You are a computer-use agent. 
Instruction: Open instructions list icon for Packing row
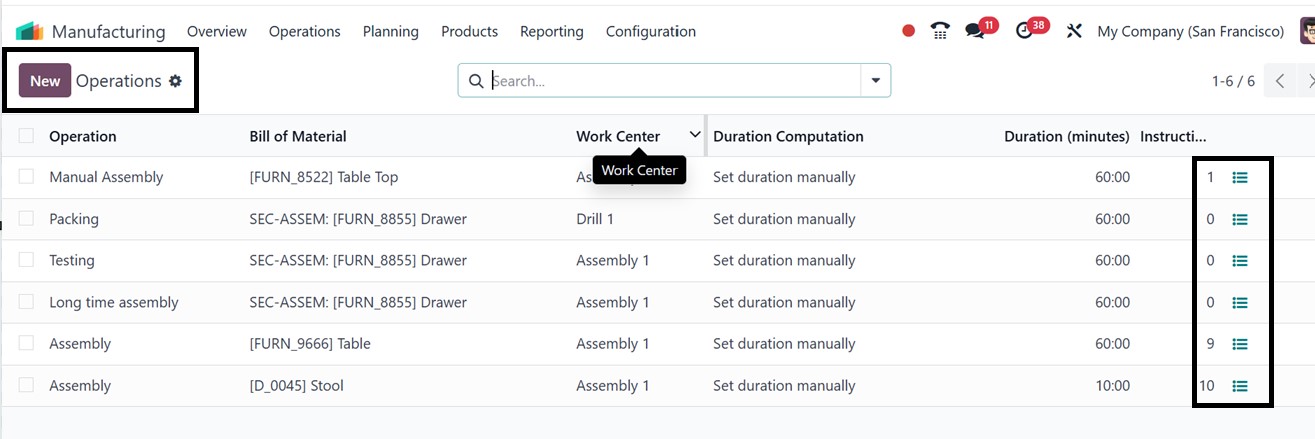1240,219
